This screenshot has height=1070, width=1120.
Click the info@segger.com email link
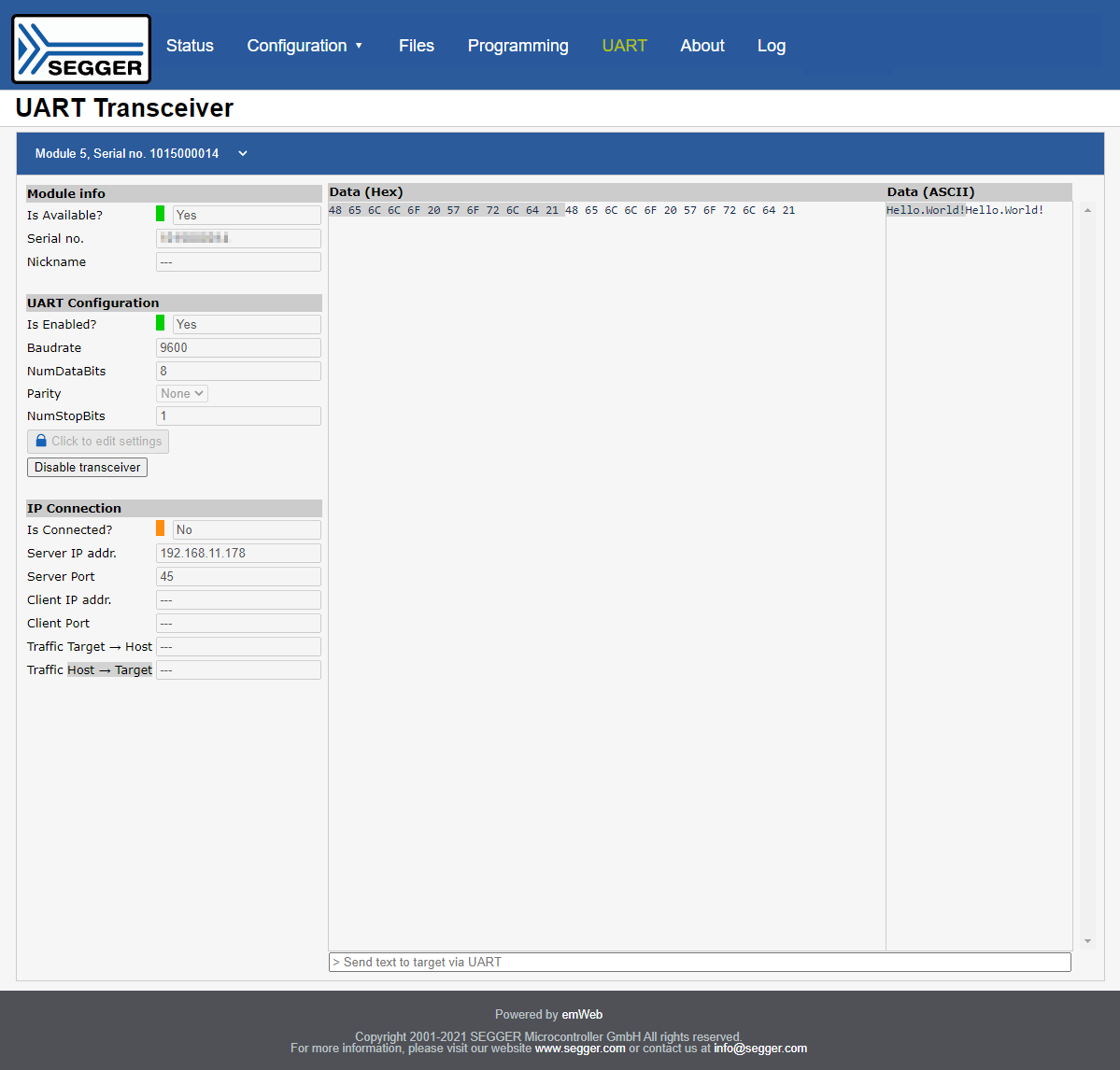coord(760,1049)
